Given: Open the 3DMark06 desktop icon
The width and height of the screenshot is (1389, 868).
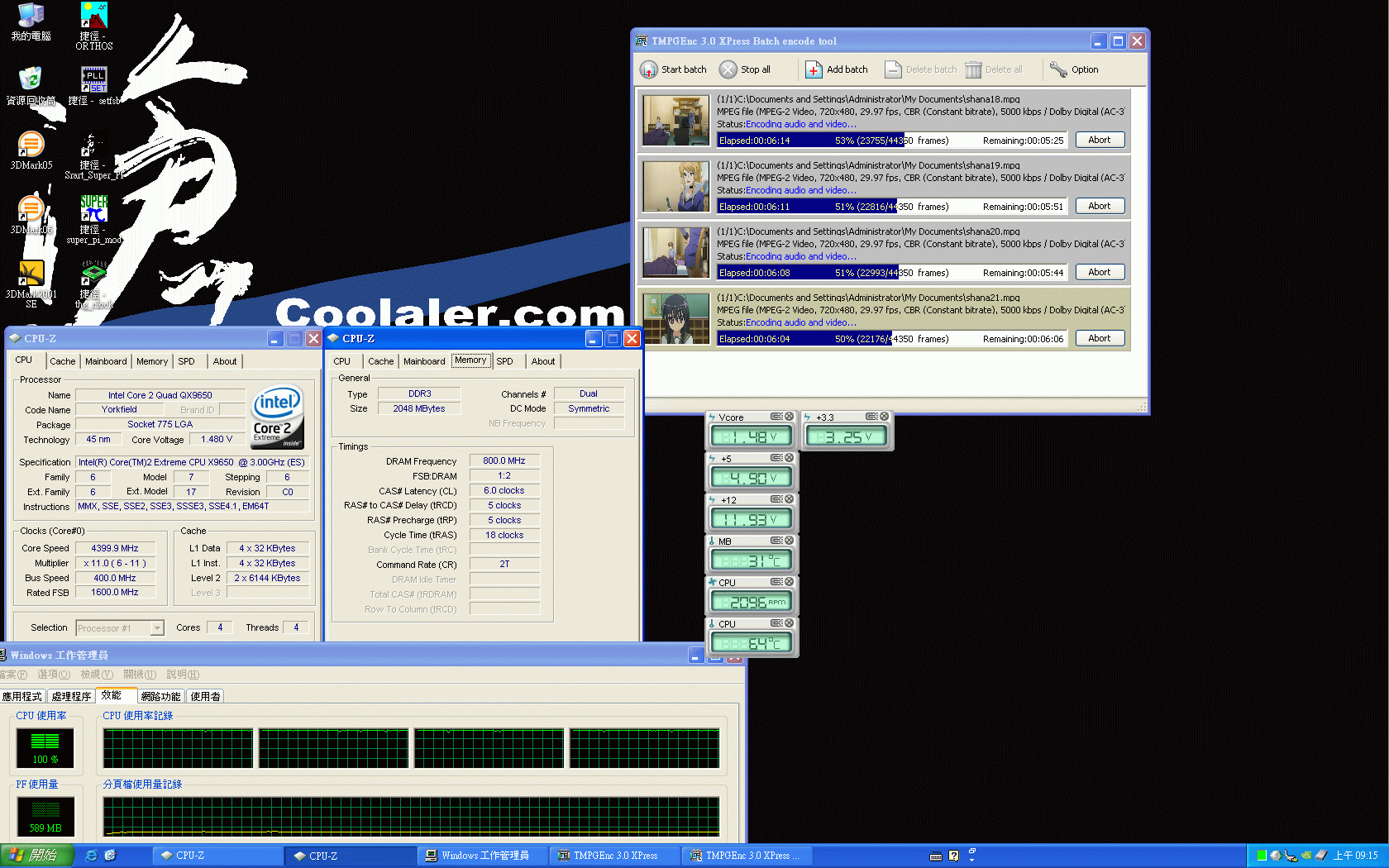Looking at the screenshot, I should [31, 215].
